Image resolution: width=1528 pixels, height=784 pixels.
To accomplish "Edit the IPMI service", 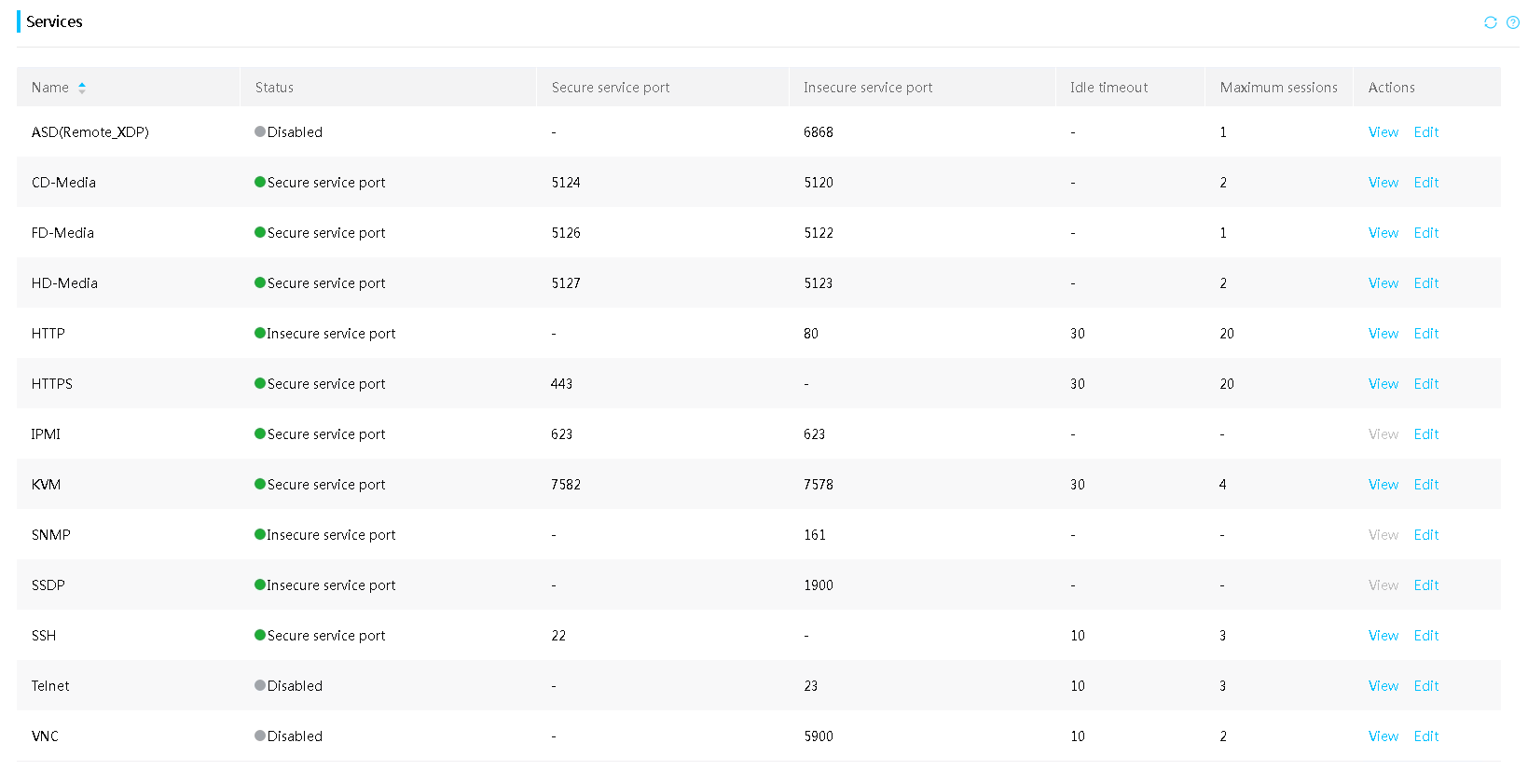I will coord(1426,434).
